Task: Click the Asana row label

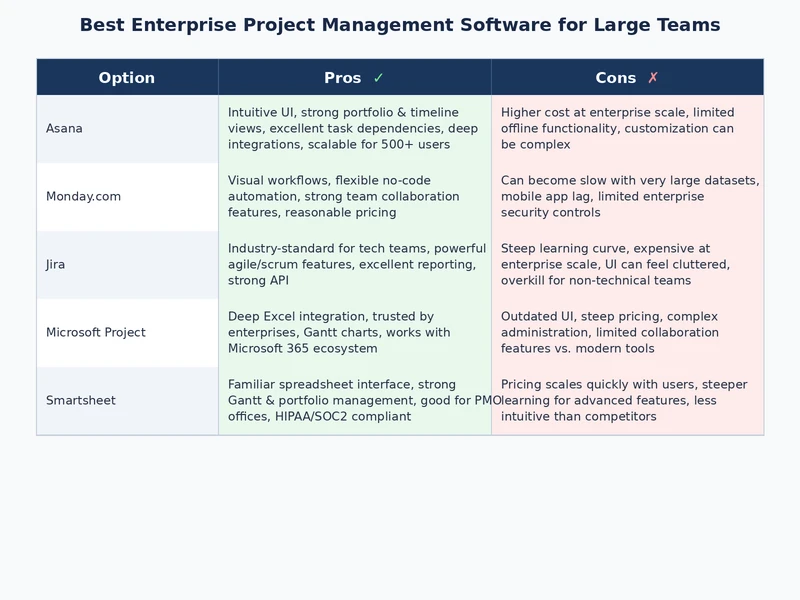Action: click(x=64, y=129)
